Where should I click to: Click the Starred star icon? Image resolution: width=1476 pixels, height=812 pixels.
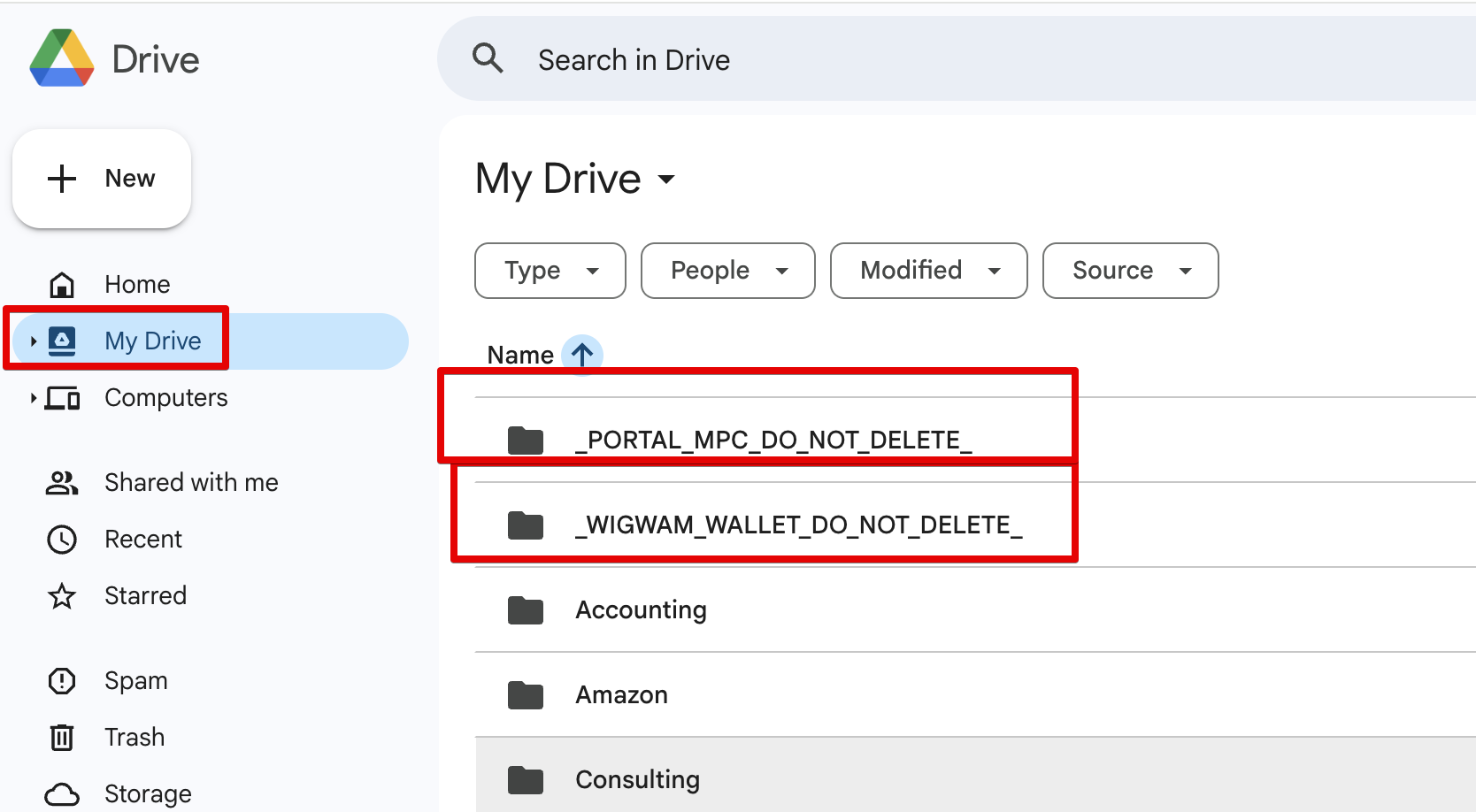[x=62, y=596]
